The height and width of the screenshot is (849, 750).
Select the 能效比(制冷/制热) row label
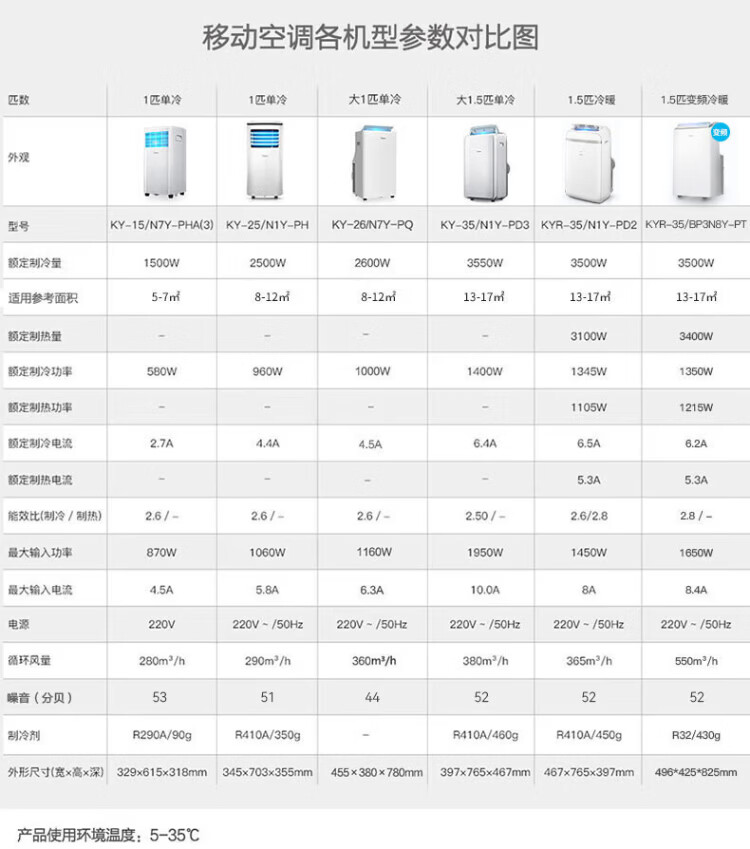pyautogui.click(x=55, y=516)
